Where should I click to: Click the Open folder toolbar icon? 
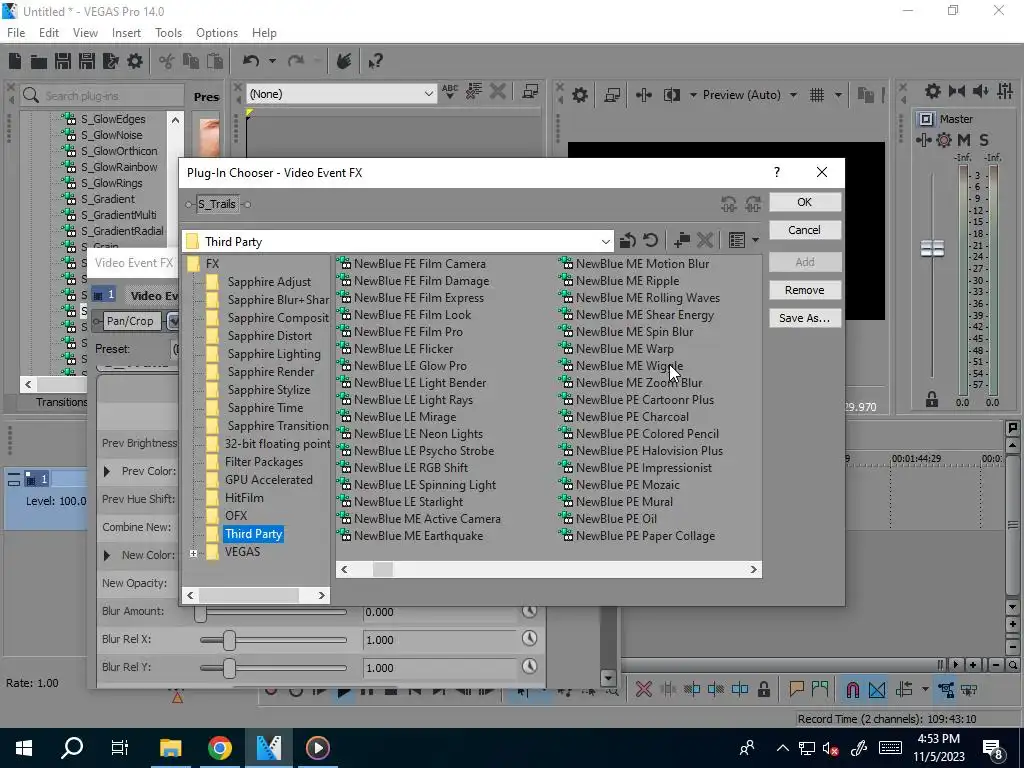click(39, 61)
